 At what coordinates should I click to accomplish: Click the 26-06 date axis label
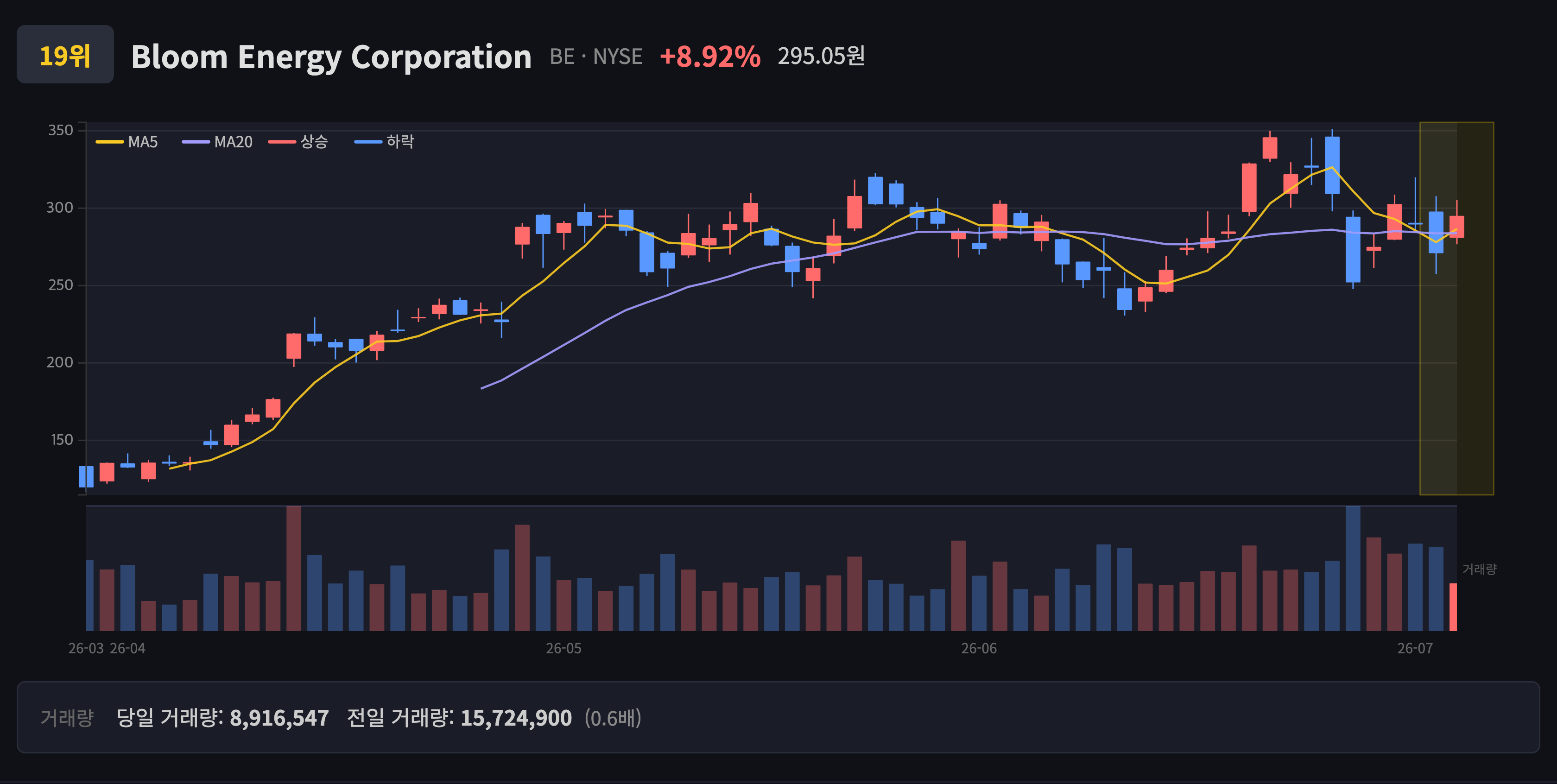[x=979, y=649]
